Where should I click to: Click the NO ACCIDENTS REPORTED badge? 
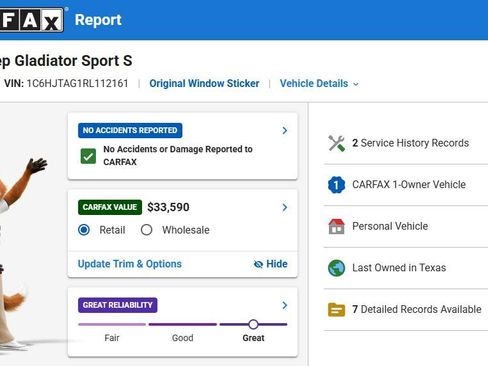pyautogui.click(x=130, y=130)
